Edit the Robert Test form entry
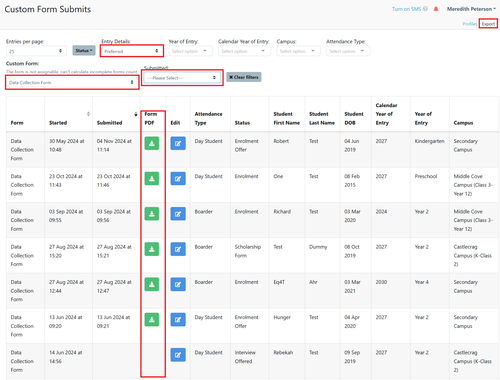The width and height of the screenshot is (500, 380). pyautogui.click(x=178, y=143)
